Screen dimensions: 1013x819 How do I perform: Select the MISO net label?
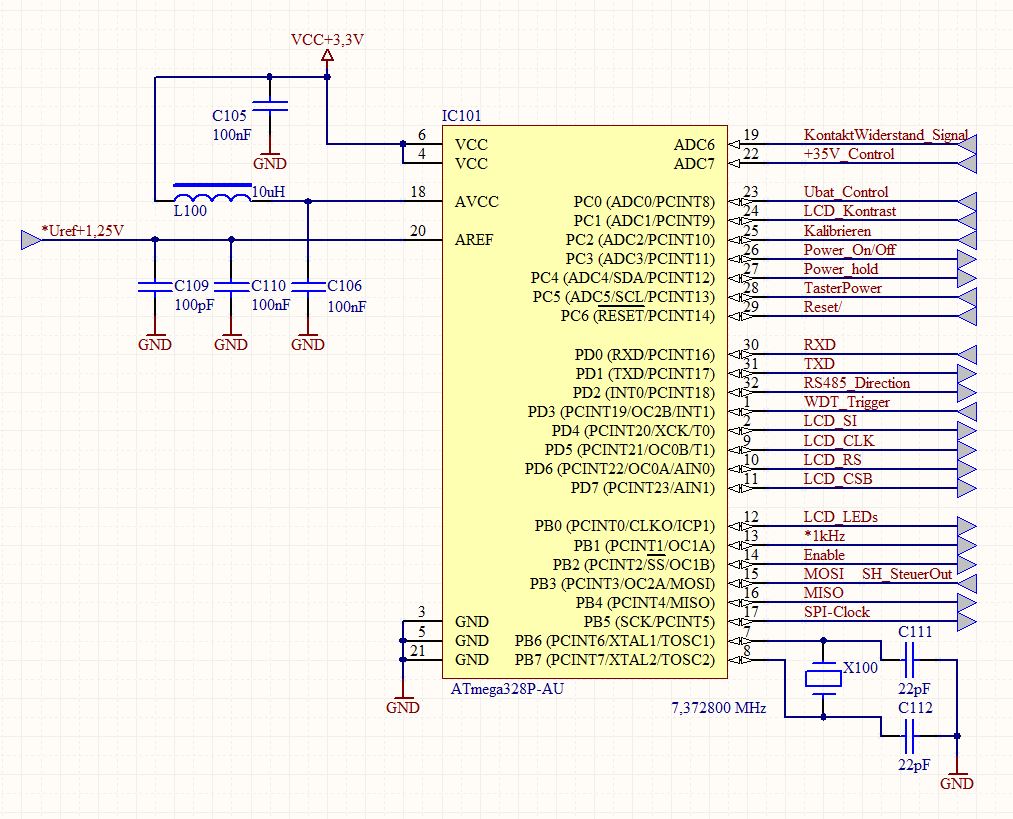point(823,593)
